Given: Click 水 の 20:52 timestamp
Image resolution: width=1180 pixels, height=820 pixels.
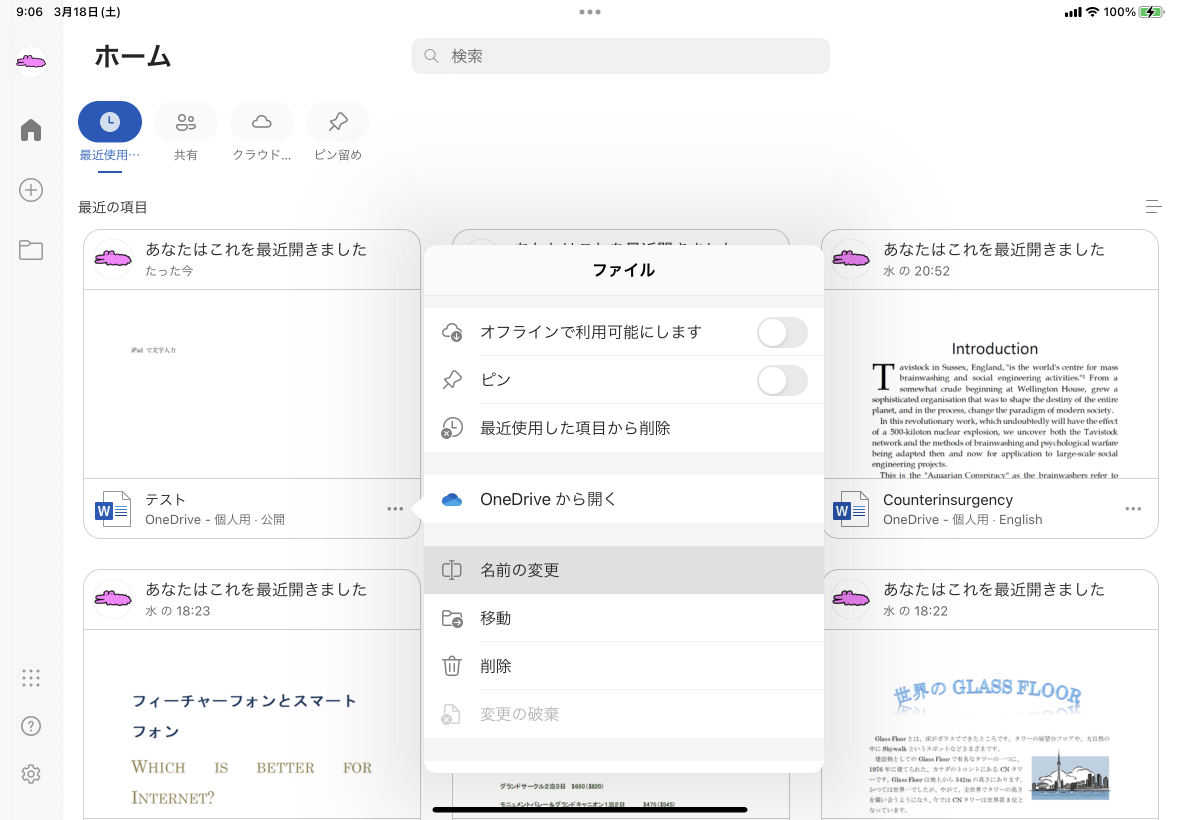Looking at the screenshot, I should coord(917,271).
